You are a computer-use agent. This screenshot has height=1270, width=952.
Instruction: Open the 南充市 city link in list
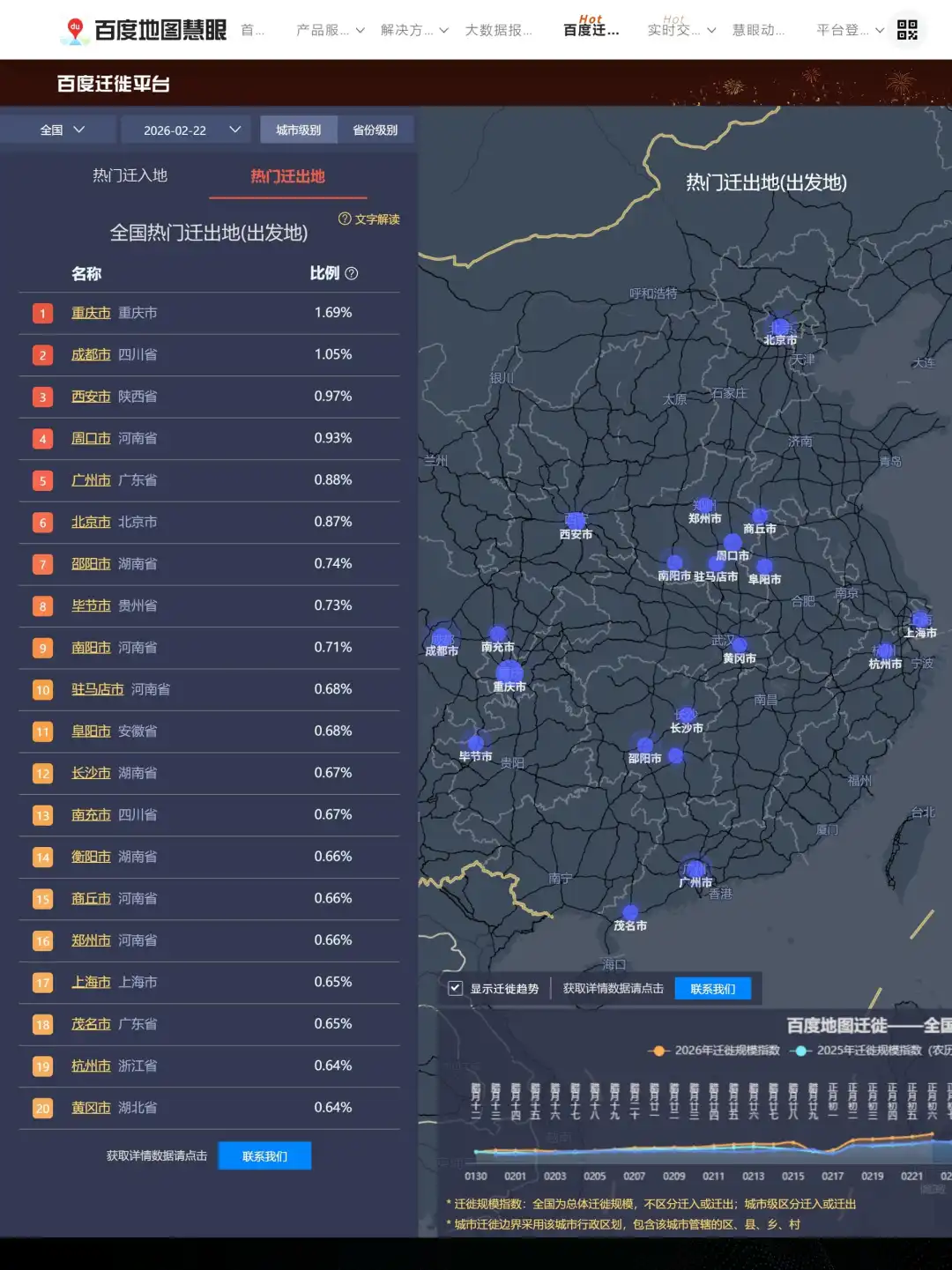tap(91, 815)
